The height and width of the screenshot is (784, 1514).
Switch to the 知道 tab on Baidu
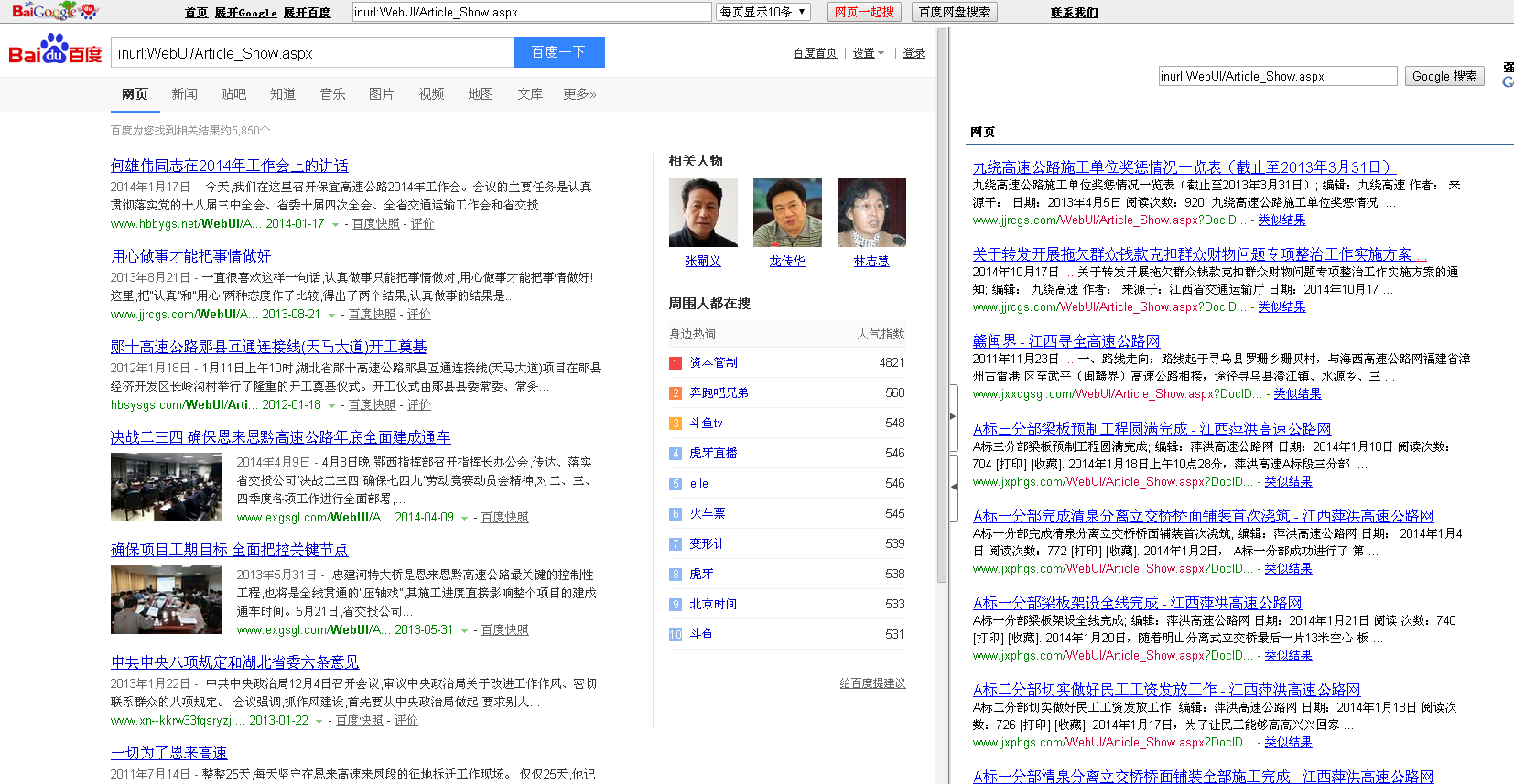point(283,94)
